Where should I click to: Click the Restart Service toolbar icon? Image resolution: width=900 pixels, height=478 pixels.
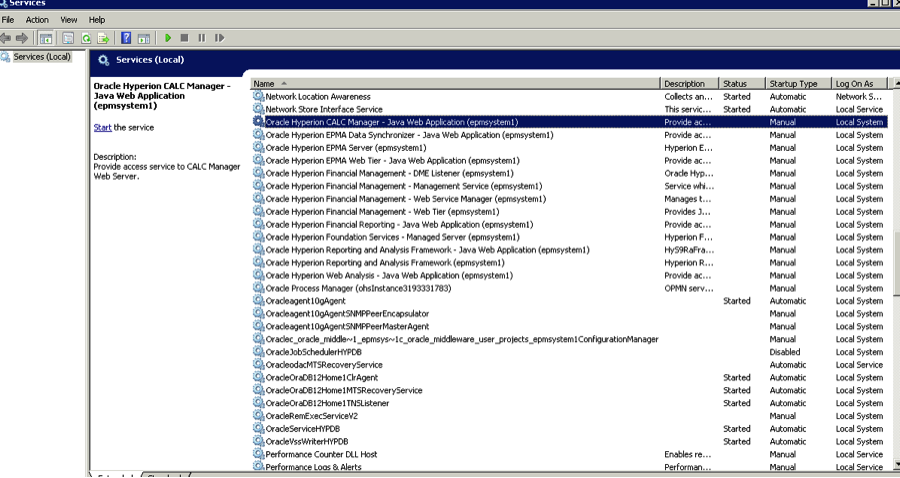(x=218, y=38)
